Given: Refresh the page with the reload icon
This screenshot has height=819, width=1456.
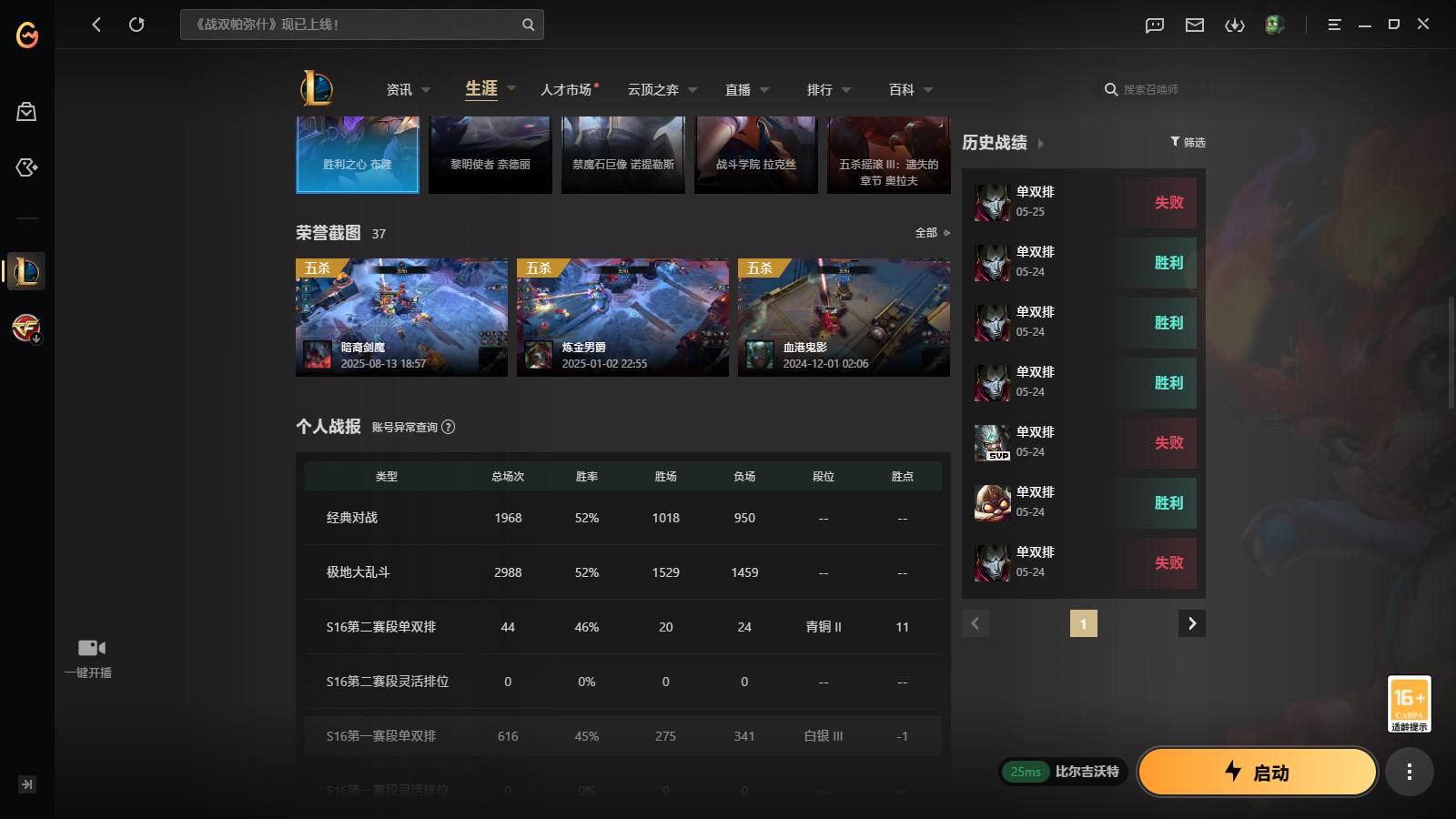Looking at the screenshot, I should click(136, 25).
